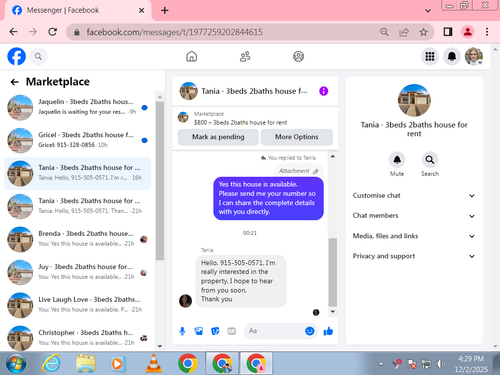
Task: Open Facebook notifications bell
Action: (452, 56)
